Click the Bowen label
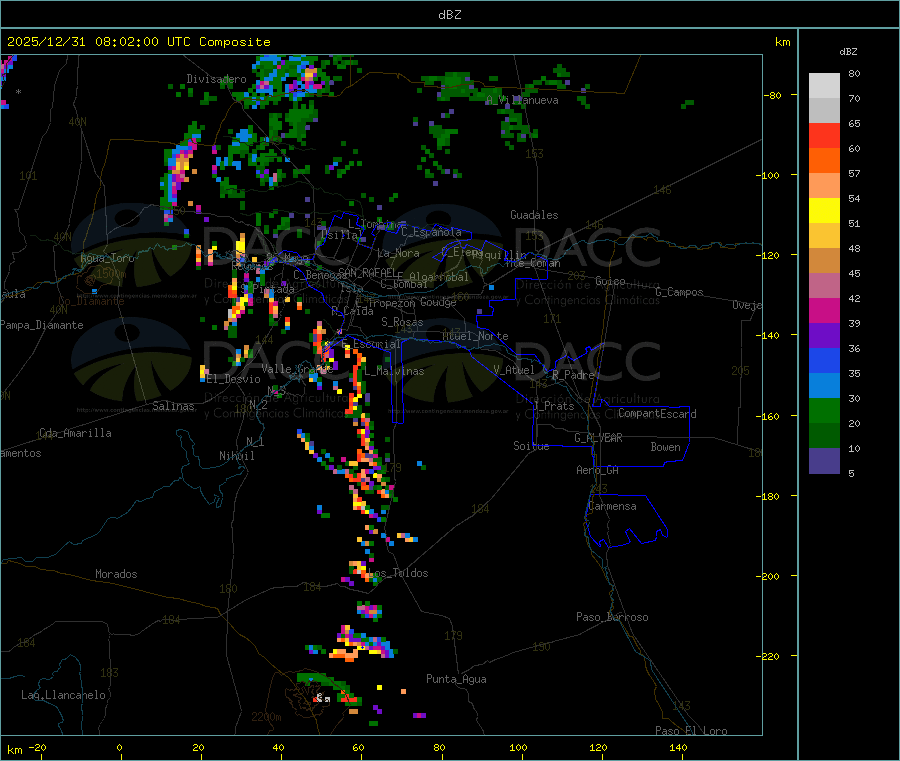Viewport: 900px width, 761px height. tap(666, 446)
